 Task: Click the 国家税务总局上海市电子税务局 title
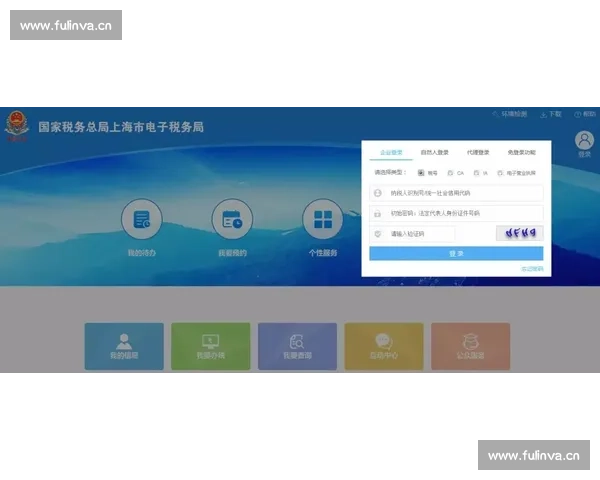coord(121,127)
